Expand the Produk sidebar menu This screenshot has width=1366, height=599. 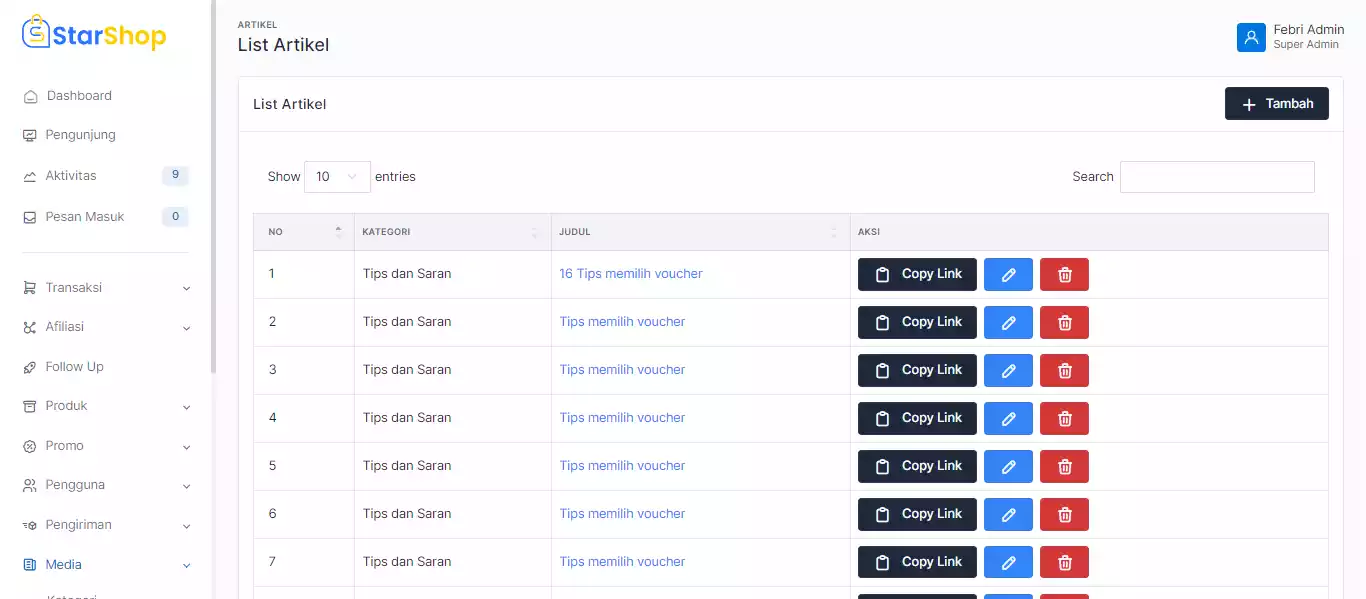click(x=106, y=406)
